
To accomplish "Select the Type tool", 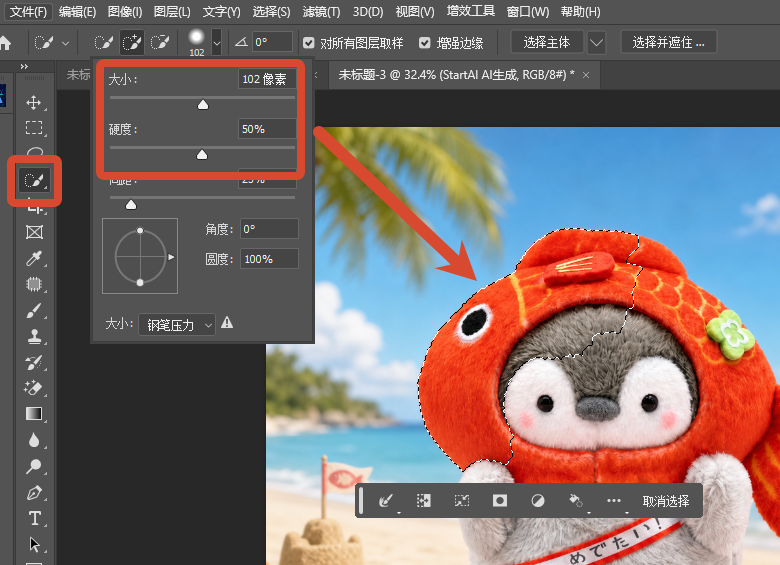I will (34, 519).
